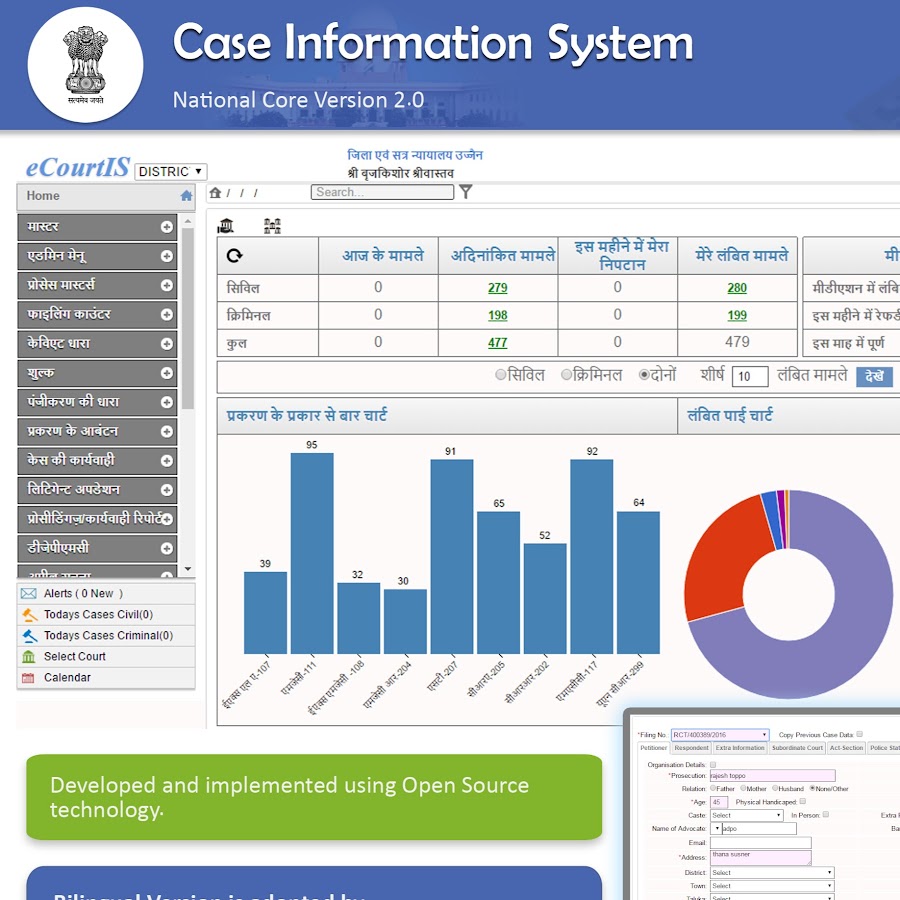Open the 477 total undated cases link

tap(498, 343)
